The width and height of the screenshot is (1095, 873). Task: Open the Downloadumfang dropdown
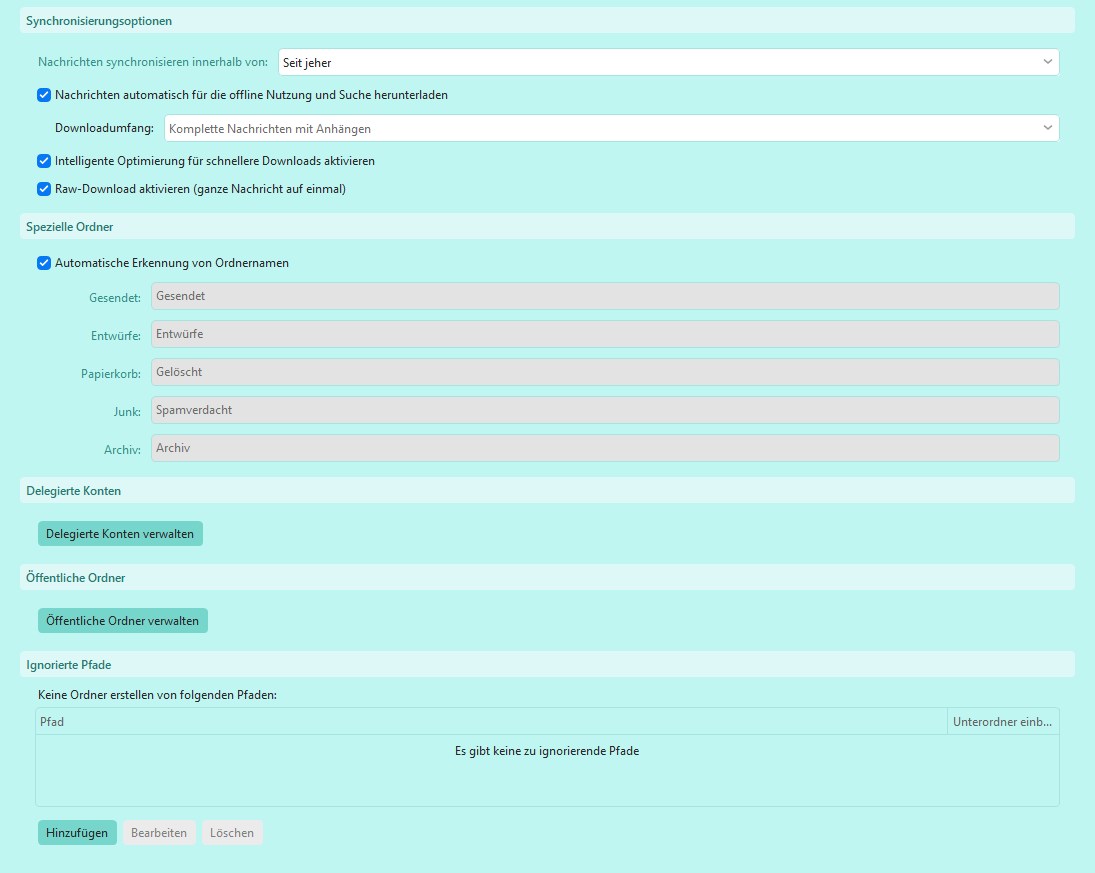pyautogui.click(x=610, y=128)
